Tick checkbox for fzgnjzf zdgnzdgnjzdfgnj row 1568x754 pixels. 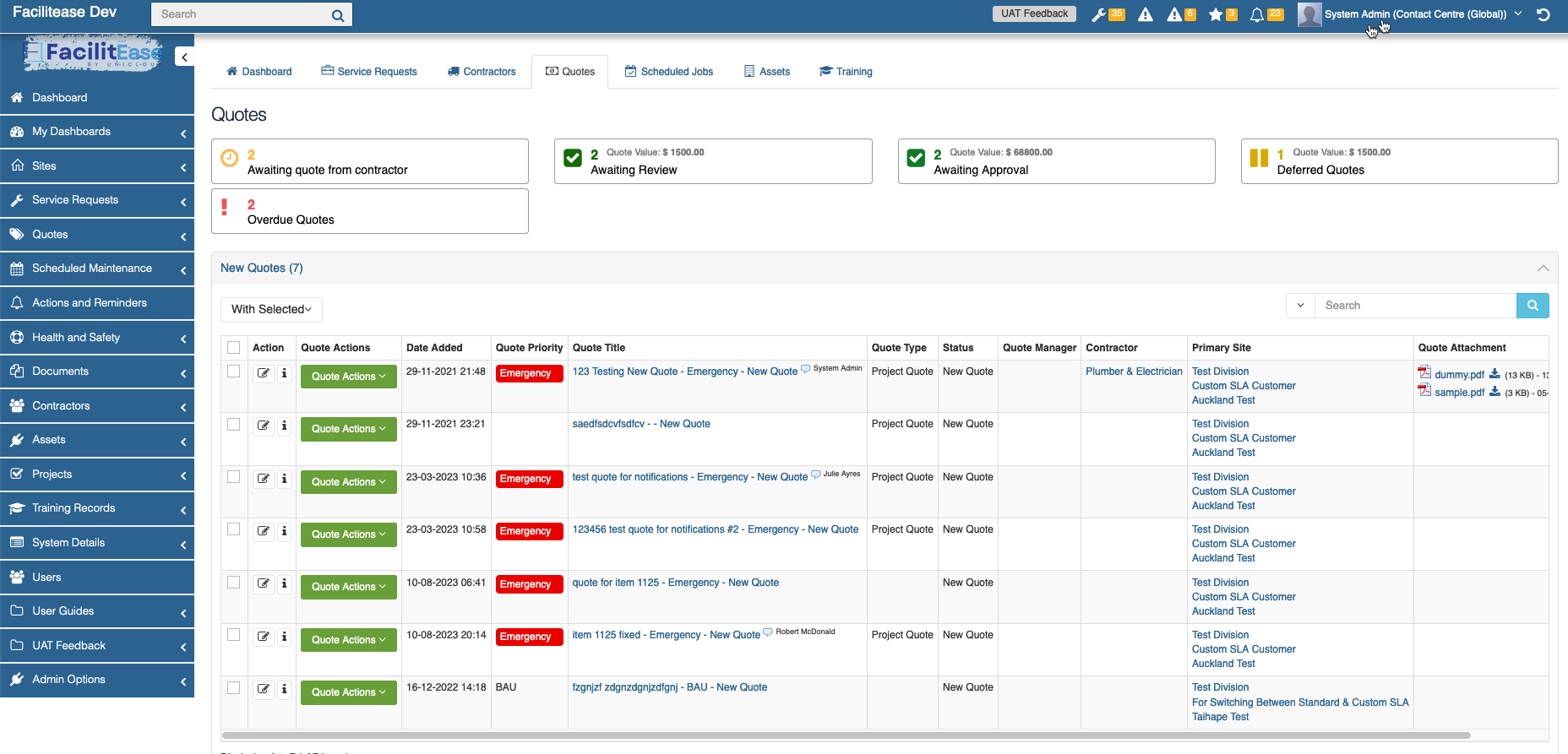(234, 687)
